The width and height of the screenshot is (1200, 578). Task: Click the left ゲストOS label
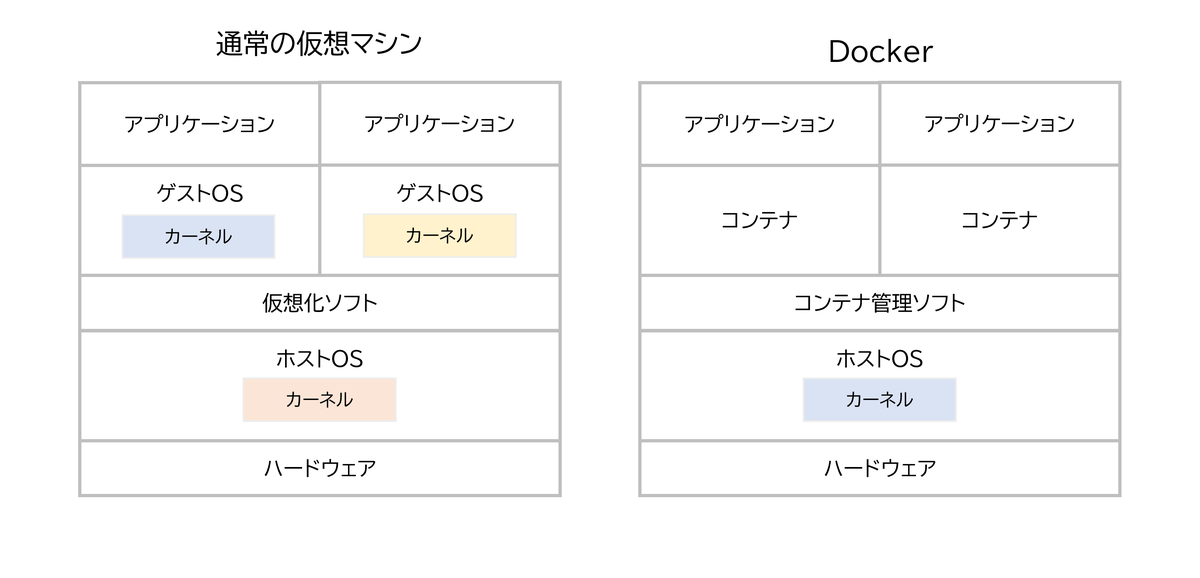pos(199,193)
